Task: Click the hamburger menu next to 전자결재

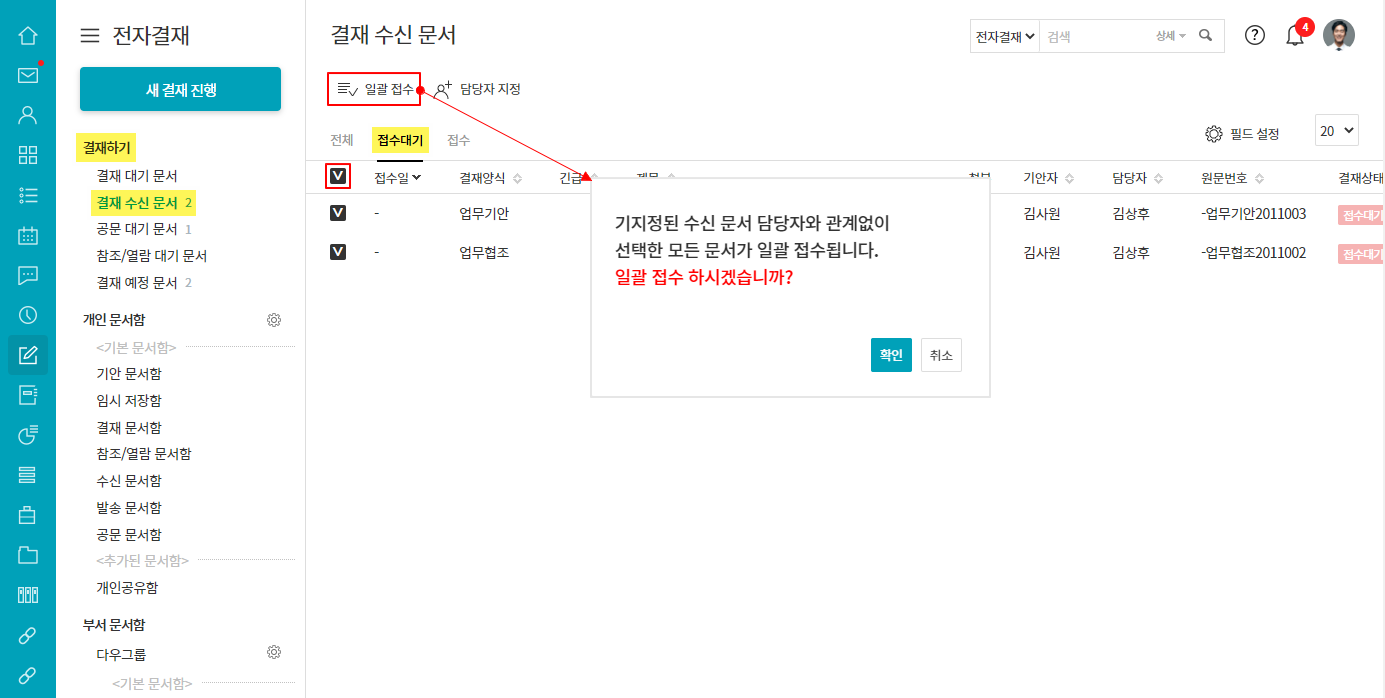Action: 90,36
